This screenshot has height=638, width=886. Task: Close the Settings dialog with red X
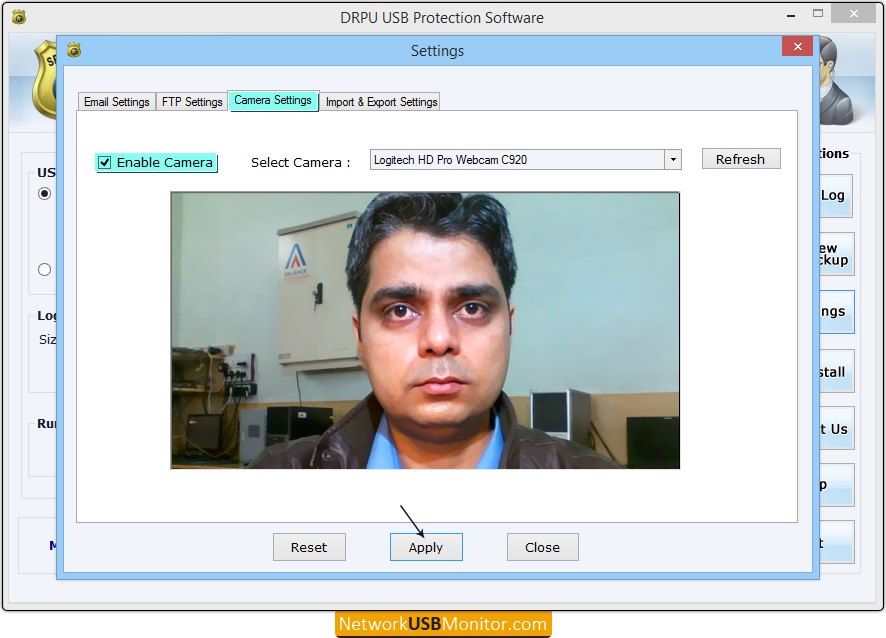pyautogui.click(x=797, y=46)
